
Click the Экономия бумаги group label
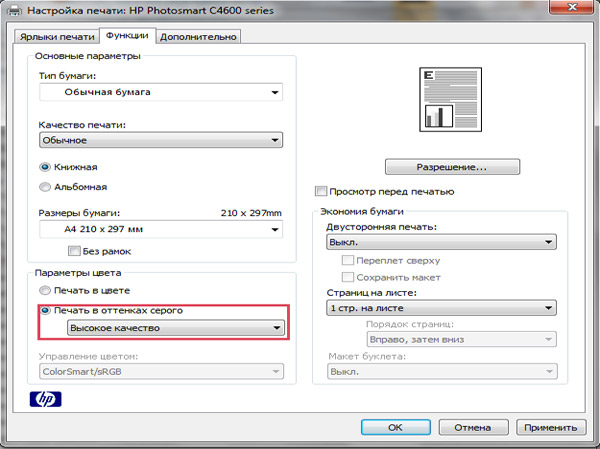coord(362,211)
